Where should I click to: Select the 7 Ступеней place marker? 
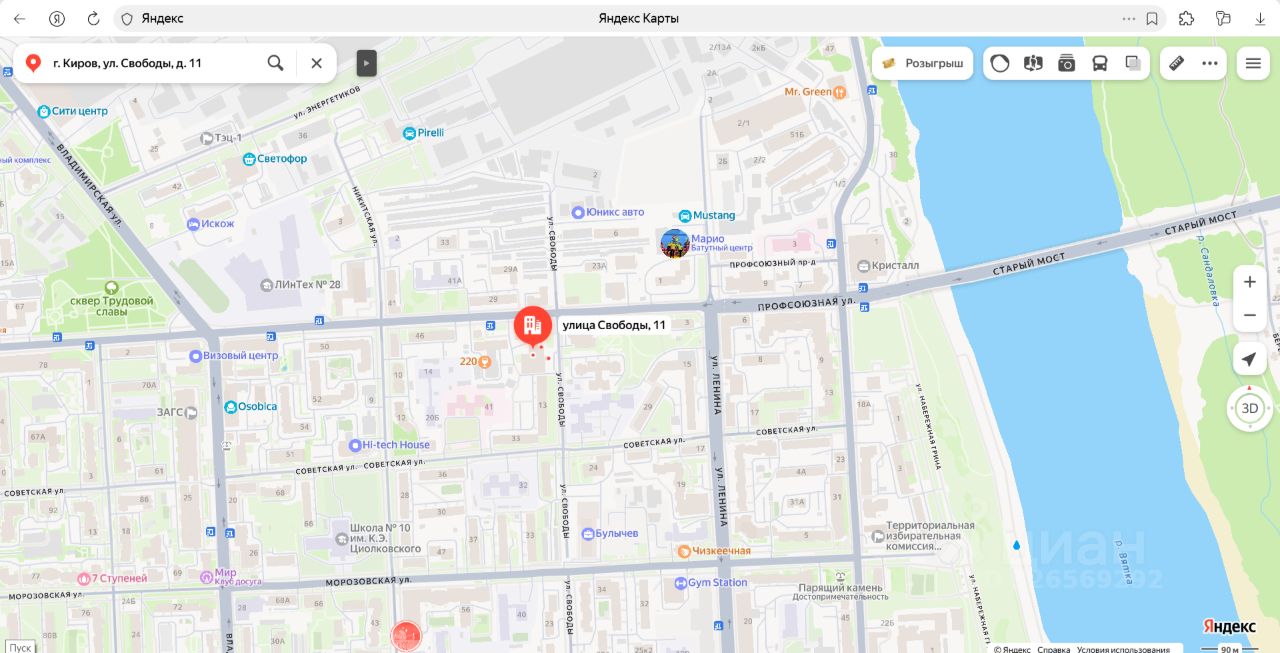pos(83,578)
